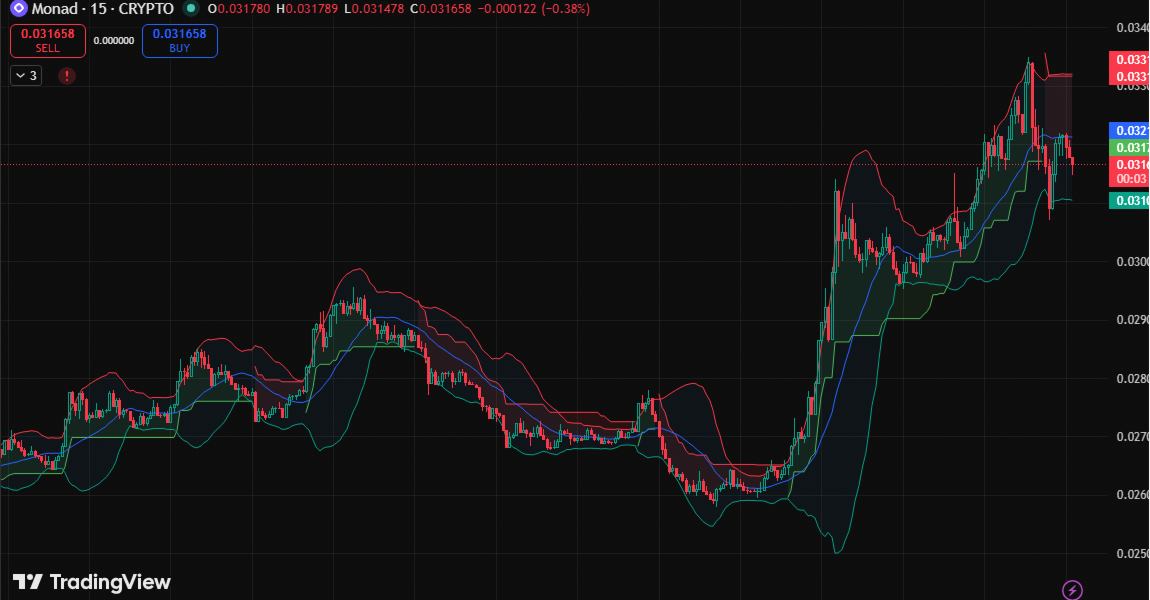Click the low price L0.031478
Screen dimensions: 1150x600
click(x=374, y=9)
